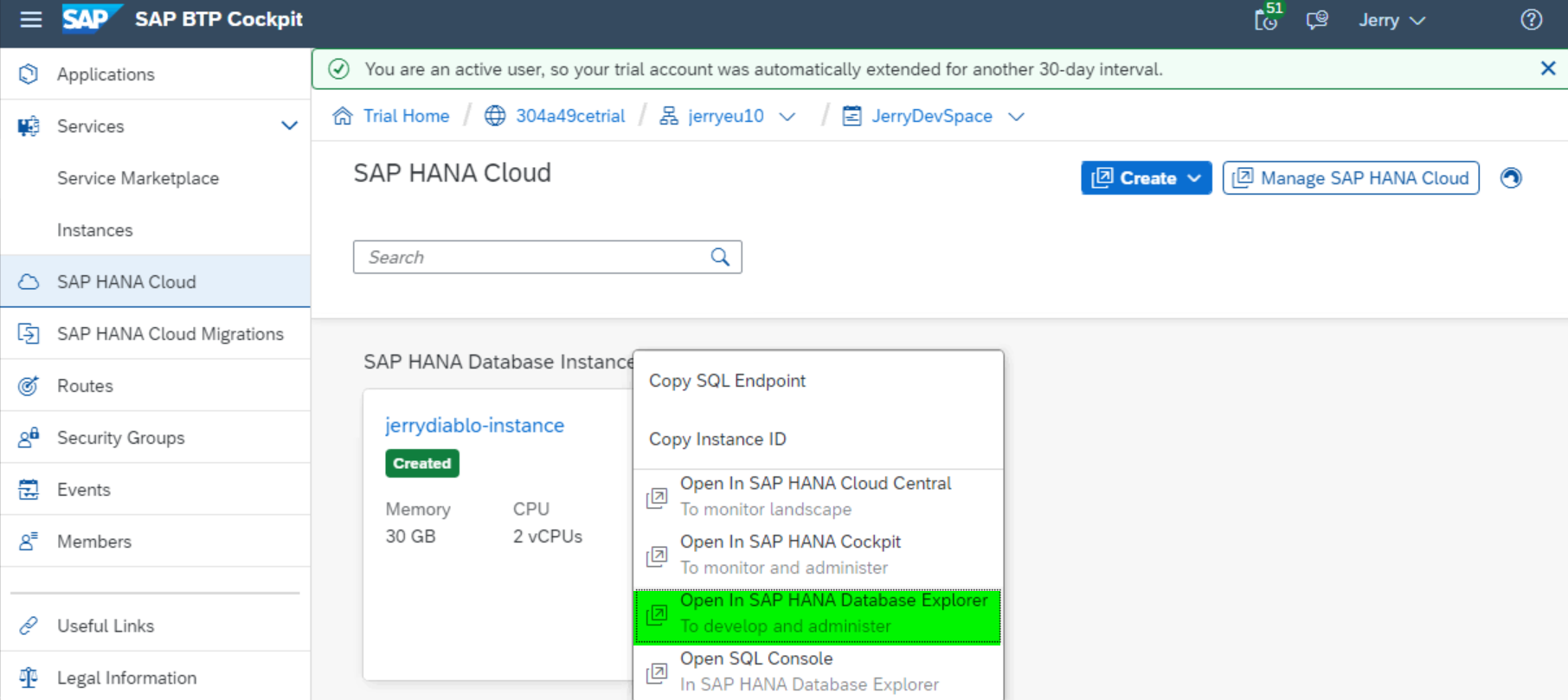Viewport: 1568px width, 700px height.
Task: Click into the Search input field
Action: point(532,257)
